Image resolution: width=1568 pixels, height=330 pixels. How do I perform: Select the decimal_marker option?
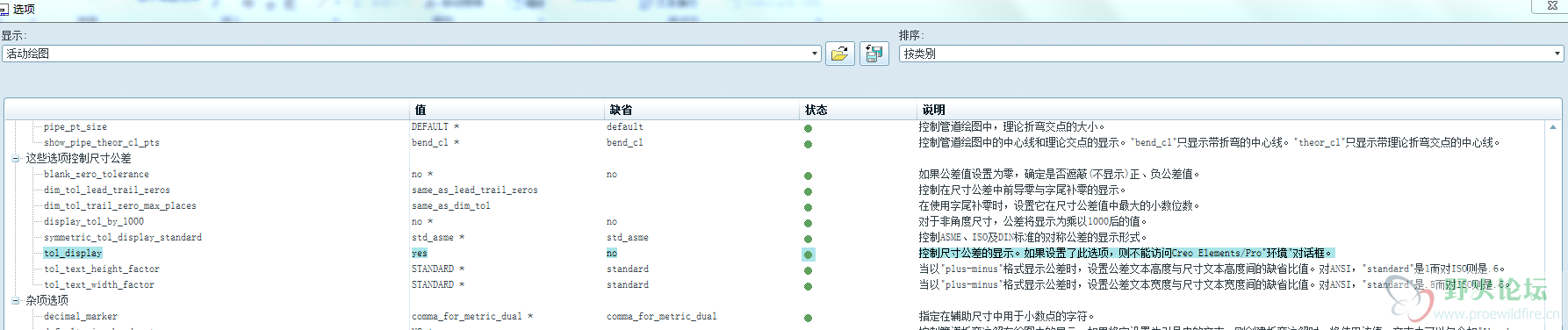pyautogui.click(x=81, y=317)
